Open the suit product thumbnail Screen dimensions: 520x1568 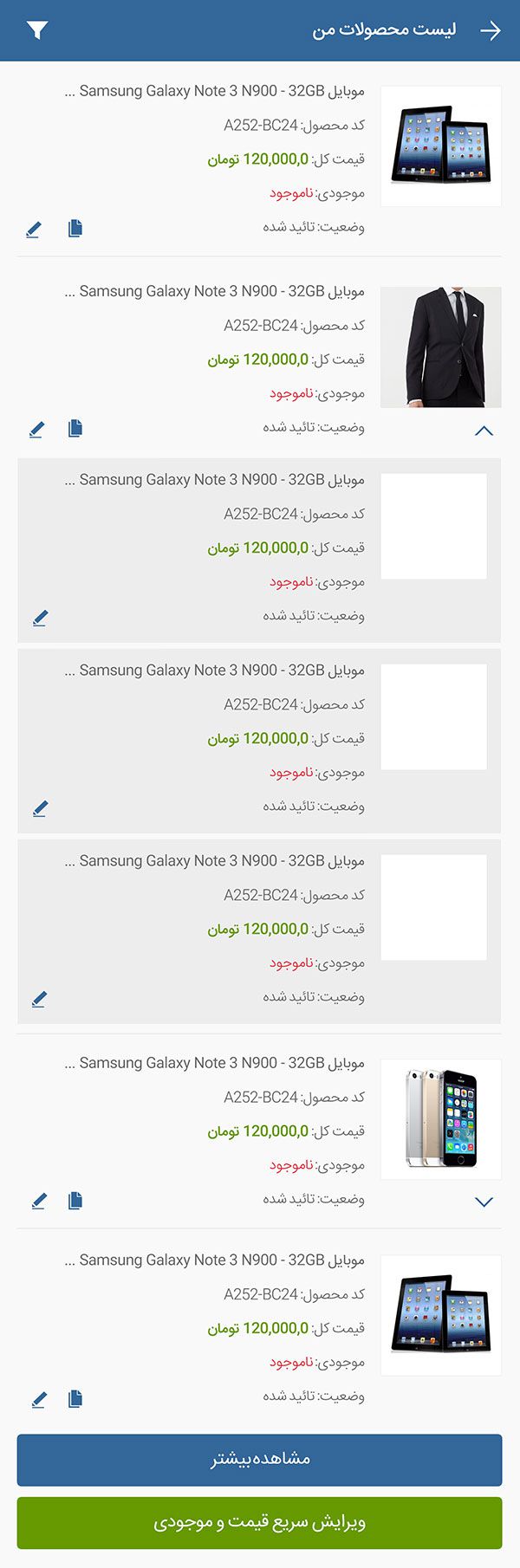[x=441, y=347]
